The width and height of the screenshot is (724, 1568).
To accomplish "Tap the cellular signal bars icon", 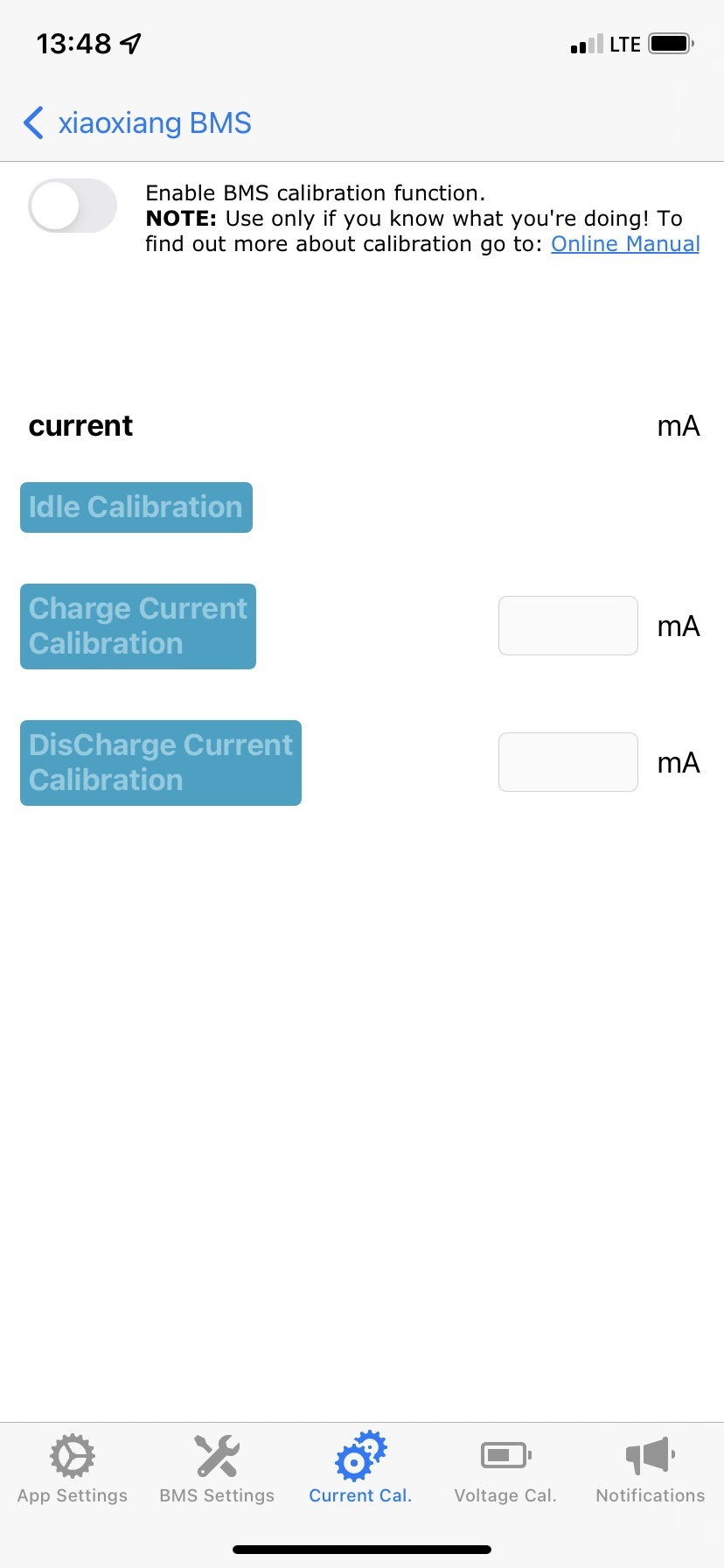I will tap(587, 44).
